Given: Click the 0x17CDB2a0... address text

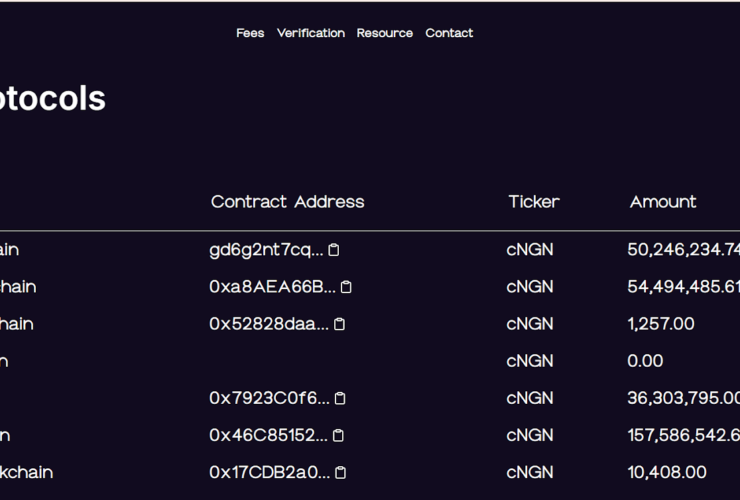Looking at the screenshot, I should [x=269, y=472].
